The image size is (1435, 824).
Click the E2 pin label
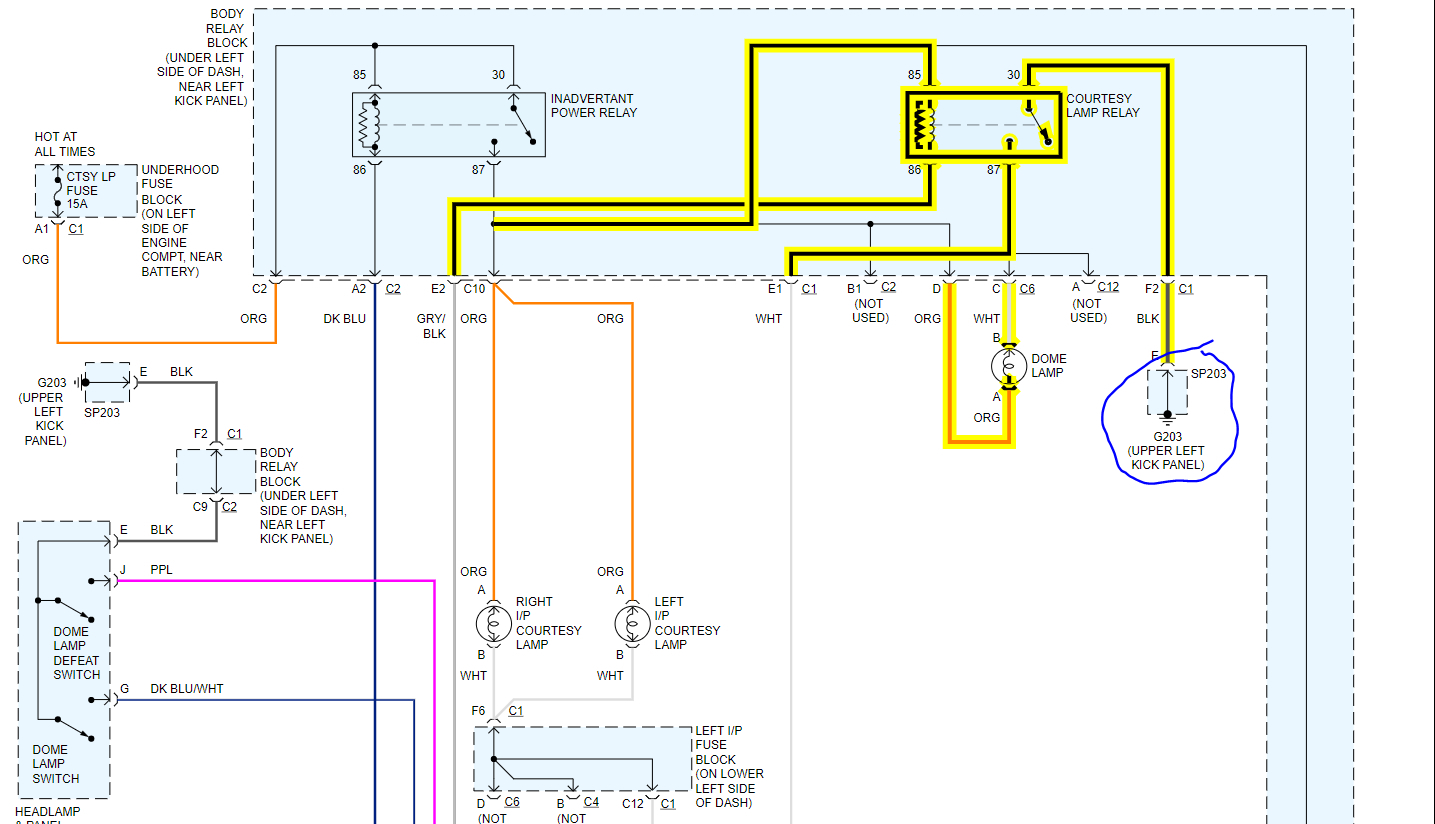click(438, 289)
